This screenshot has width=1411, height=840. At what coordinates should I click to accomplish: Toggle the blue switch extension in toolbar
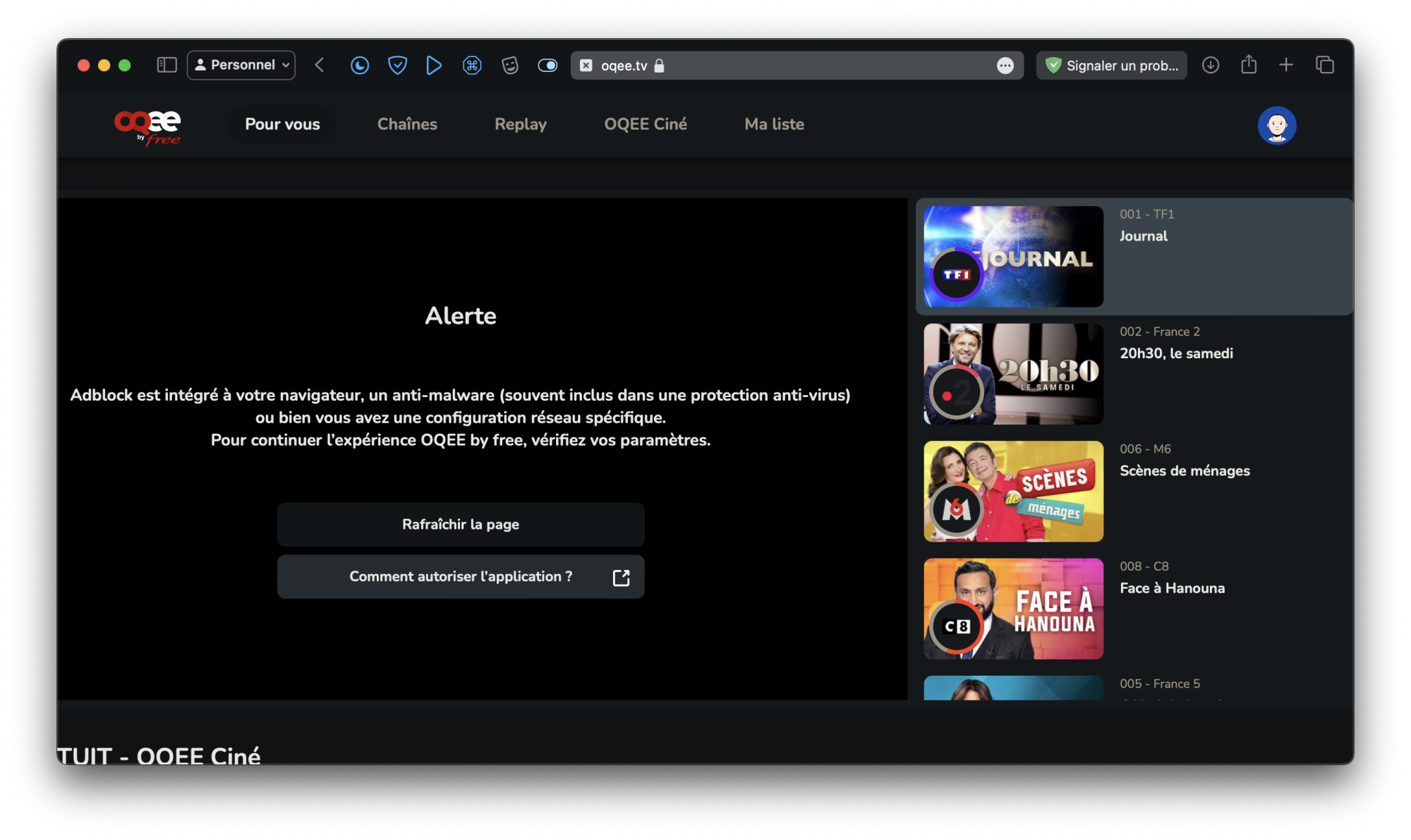point(547,65)
